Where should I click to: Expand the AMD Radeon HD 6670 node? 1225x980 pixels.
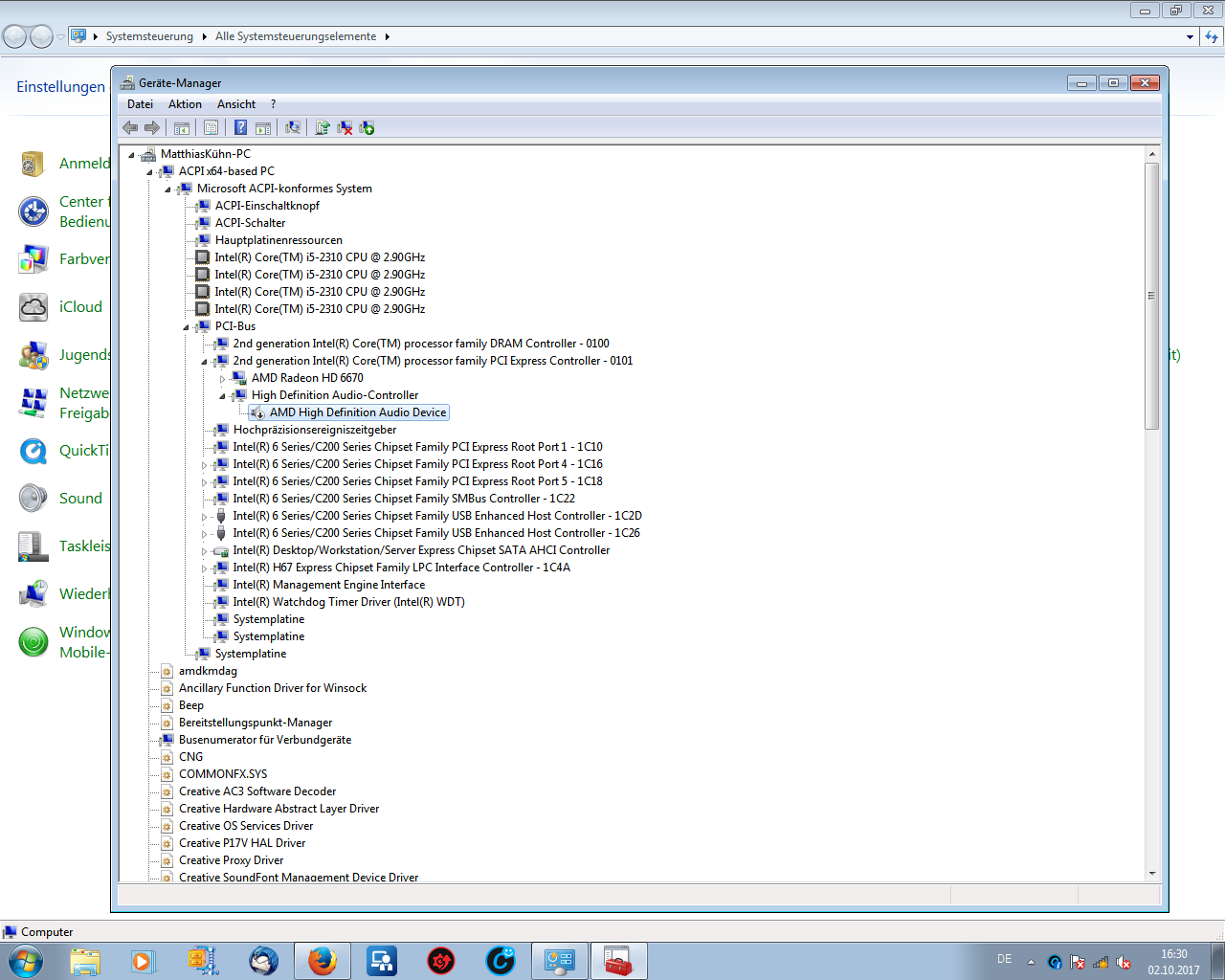coord(223,378)
